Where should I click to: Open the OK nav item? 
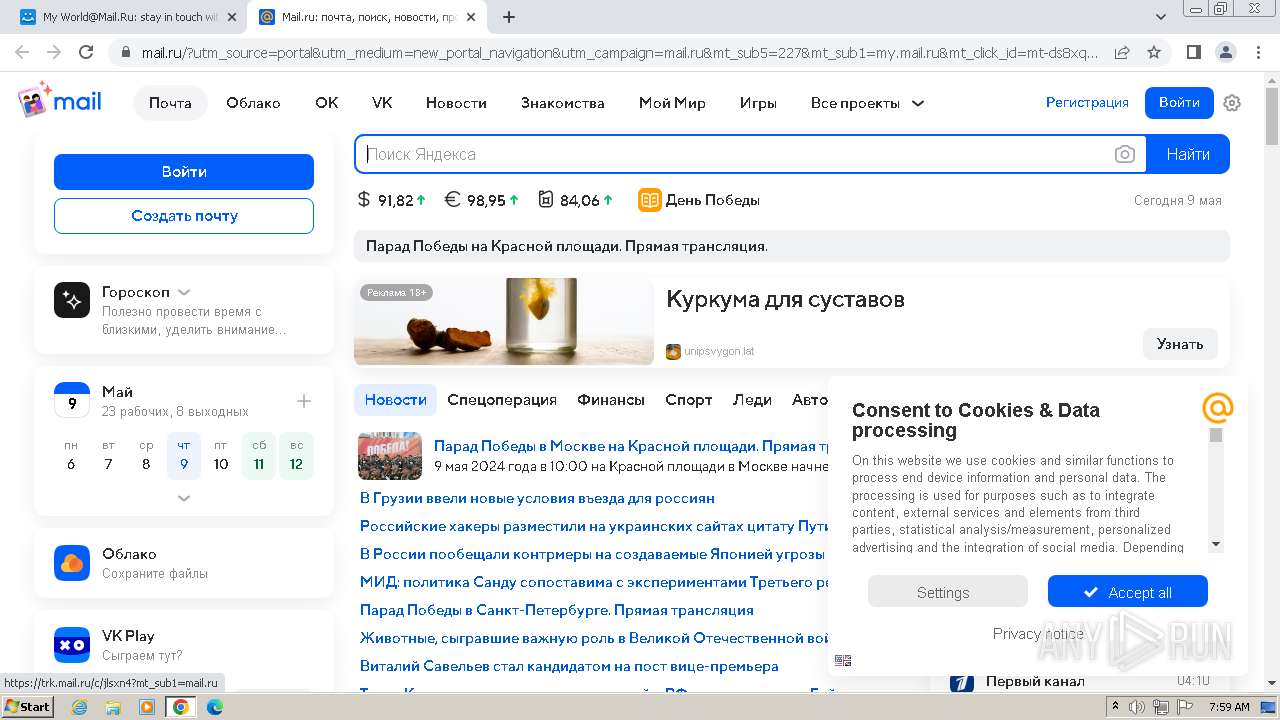[326, 103]
